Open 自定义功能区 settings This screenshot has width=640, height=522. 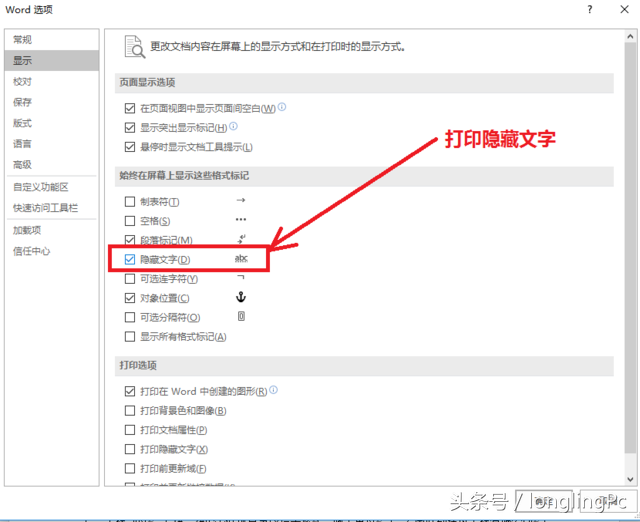coord(51,187)
